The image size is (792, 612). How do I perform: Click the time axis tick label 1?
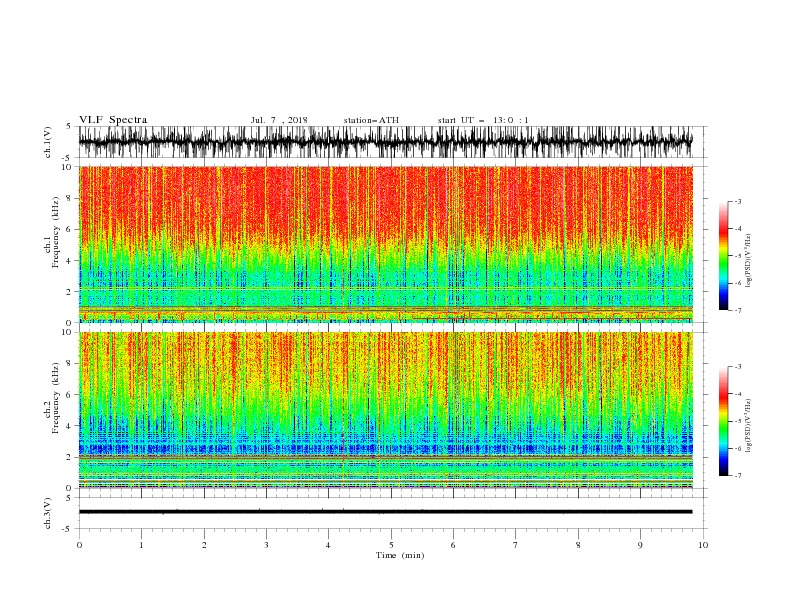(141, 545)
